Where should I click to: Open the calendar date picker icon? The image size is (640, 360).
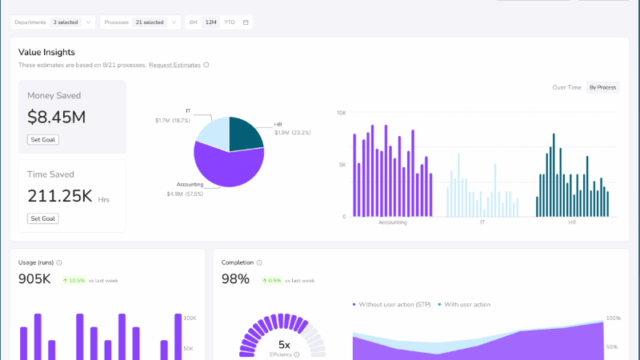point(246,22)
